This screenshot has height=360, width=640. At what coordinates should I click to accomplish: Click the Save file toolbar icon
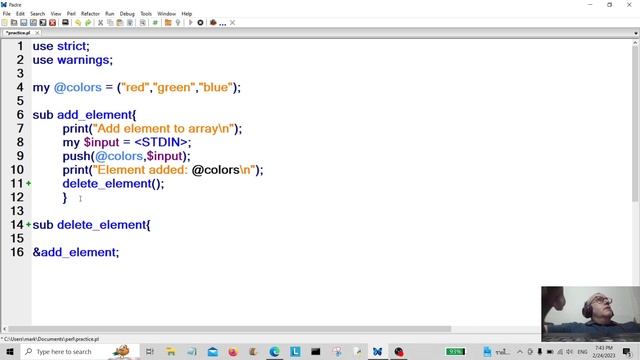click(x=24, y=23)
